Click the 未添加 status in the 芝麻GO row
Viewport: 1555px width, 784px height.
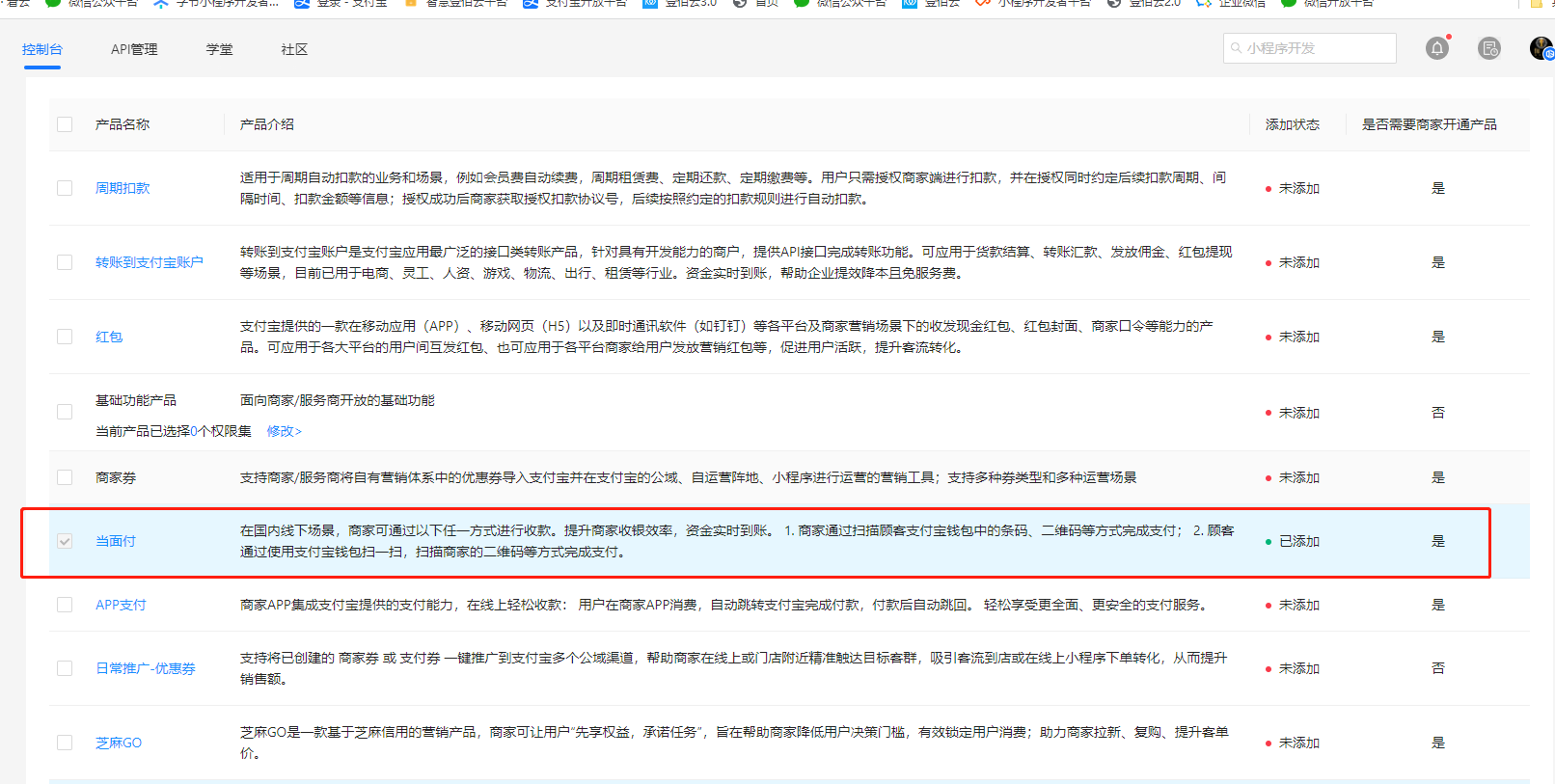pos(1299,743)
